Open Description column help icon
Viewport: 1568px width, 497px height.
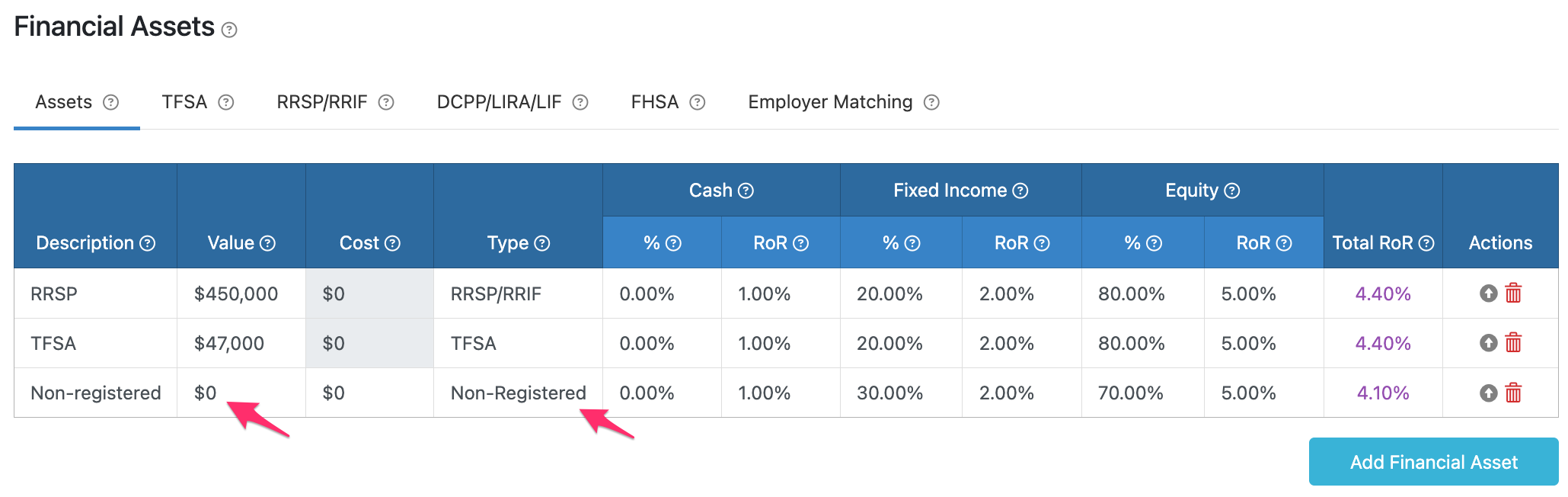(148, 243)
